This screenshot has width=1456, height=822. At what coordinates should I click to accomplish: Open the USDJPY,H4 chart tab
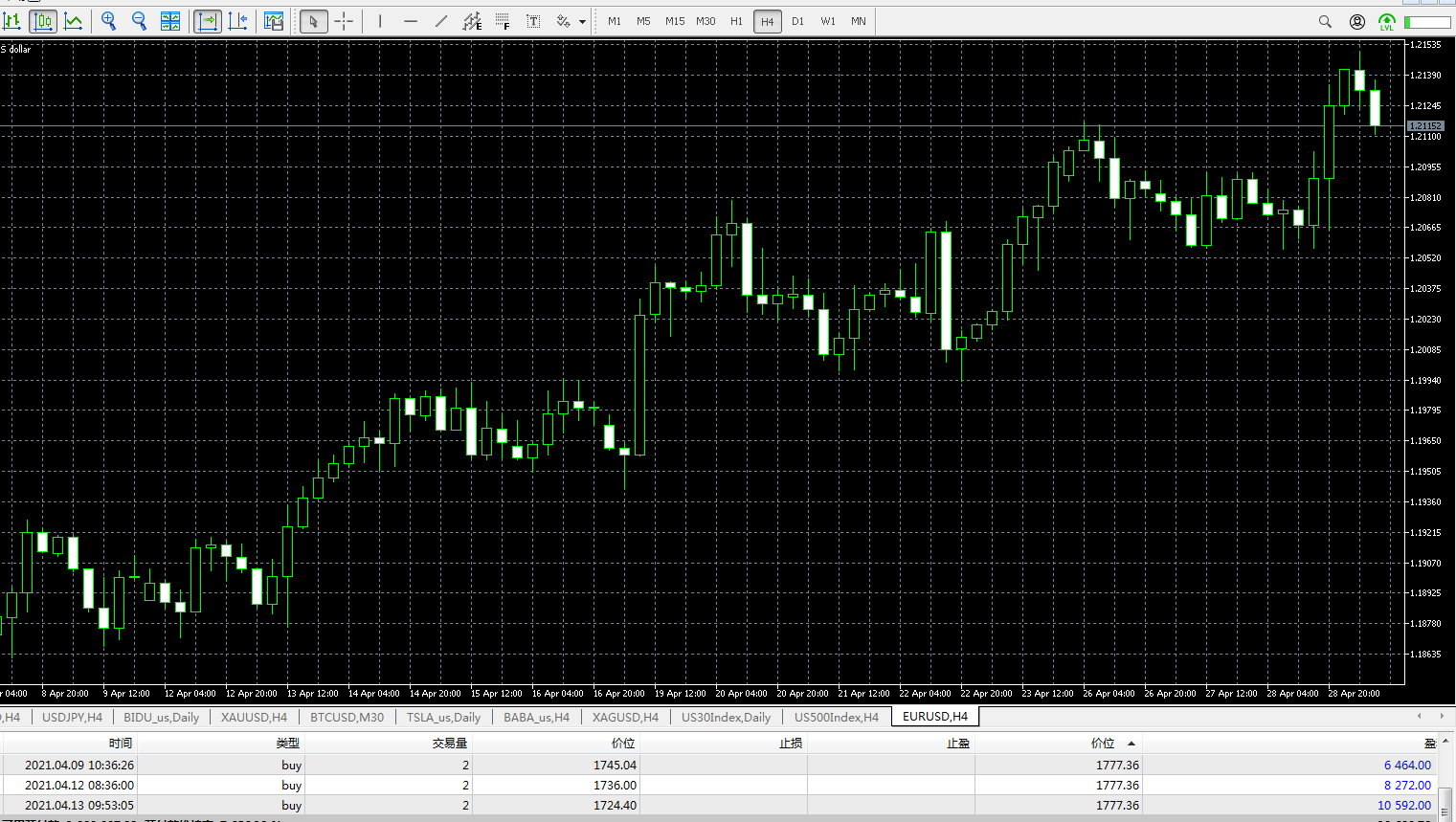(72, 717)
